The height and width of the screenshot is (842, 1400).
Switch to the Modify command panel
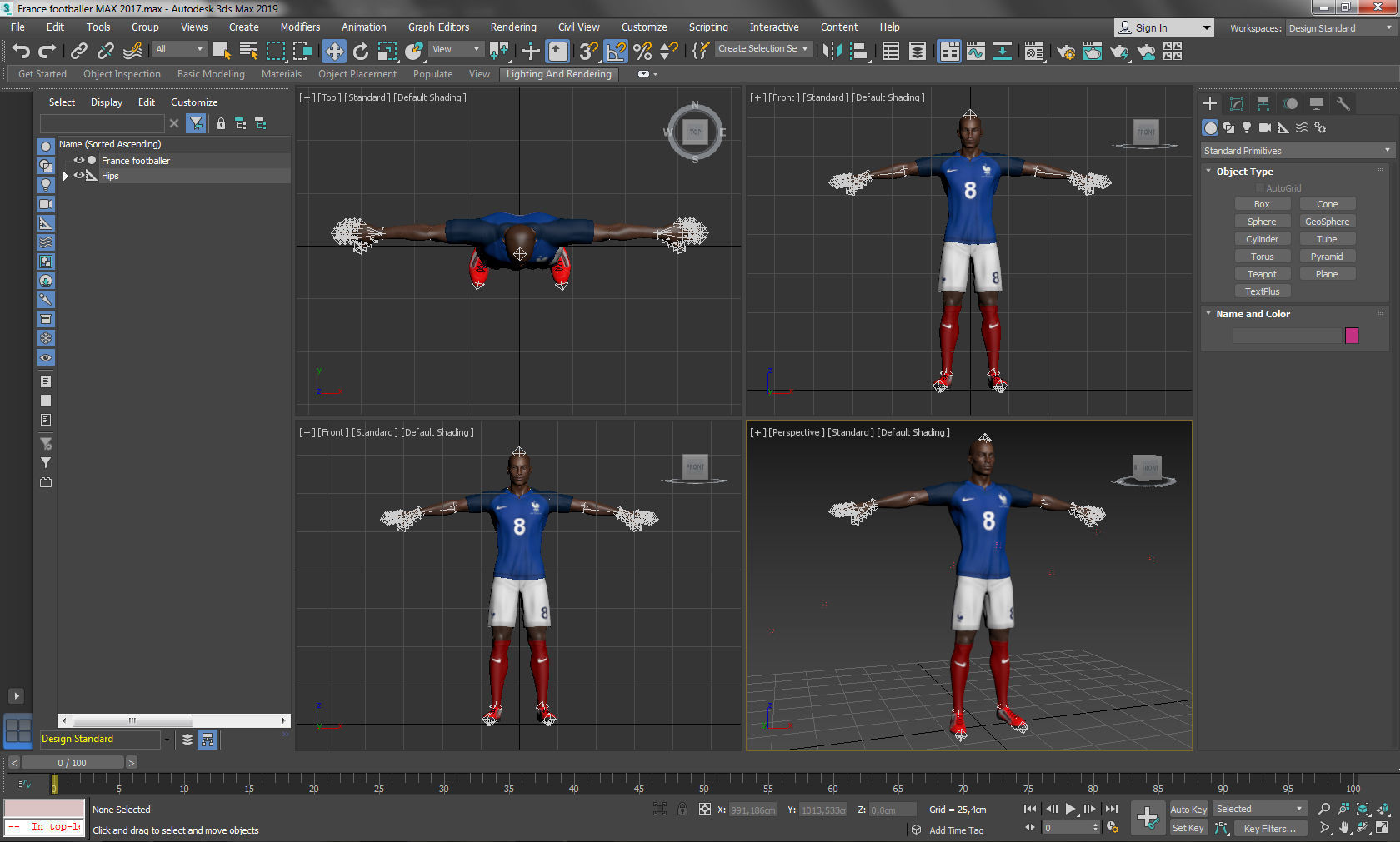[x=1237, y=104]
